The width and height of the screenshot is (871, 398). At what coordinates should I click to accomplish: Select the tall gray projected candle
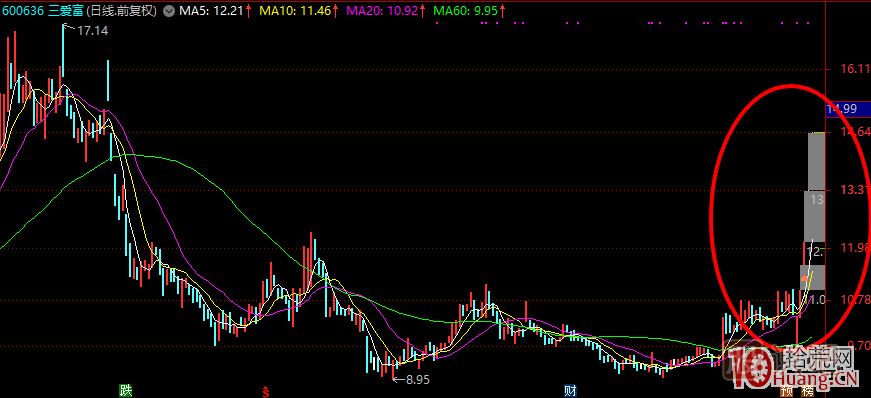coord(817,162)
